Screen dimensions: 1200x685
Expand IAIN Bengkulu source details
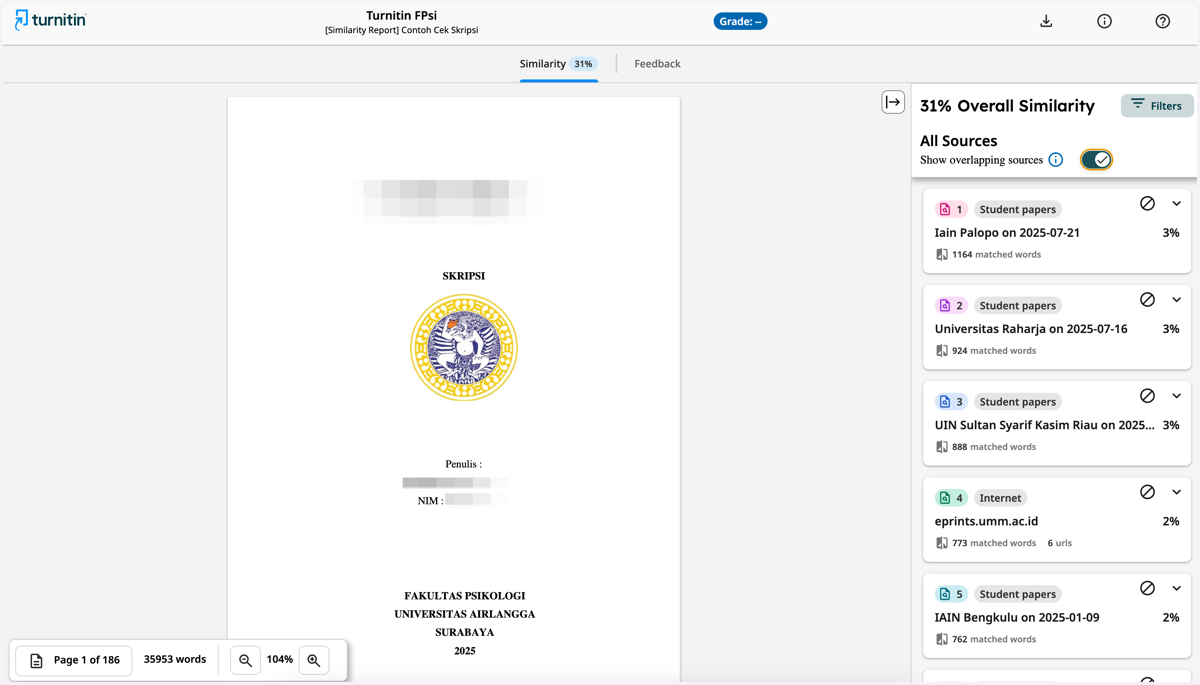1177,587
